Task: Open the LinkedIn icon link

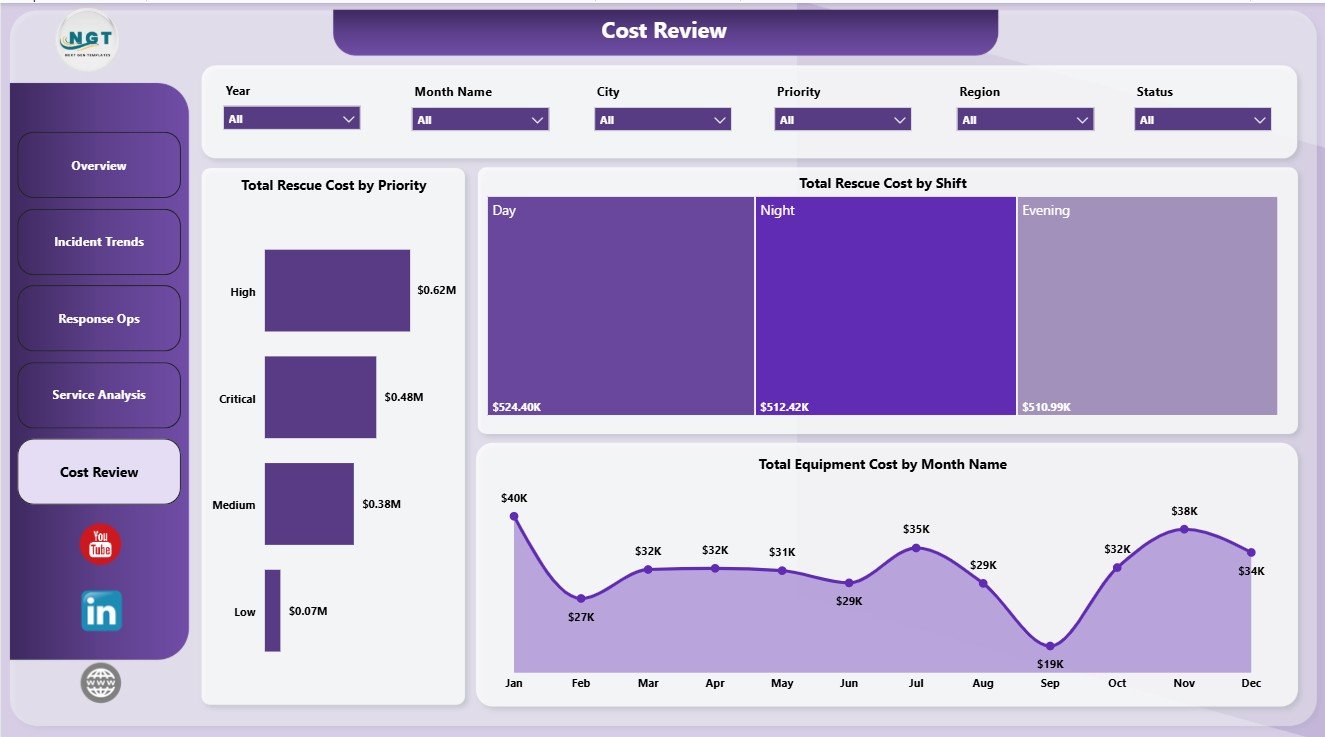Action: click(101, 611)
